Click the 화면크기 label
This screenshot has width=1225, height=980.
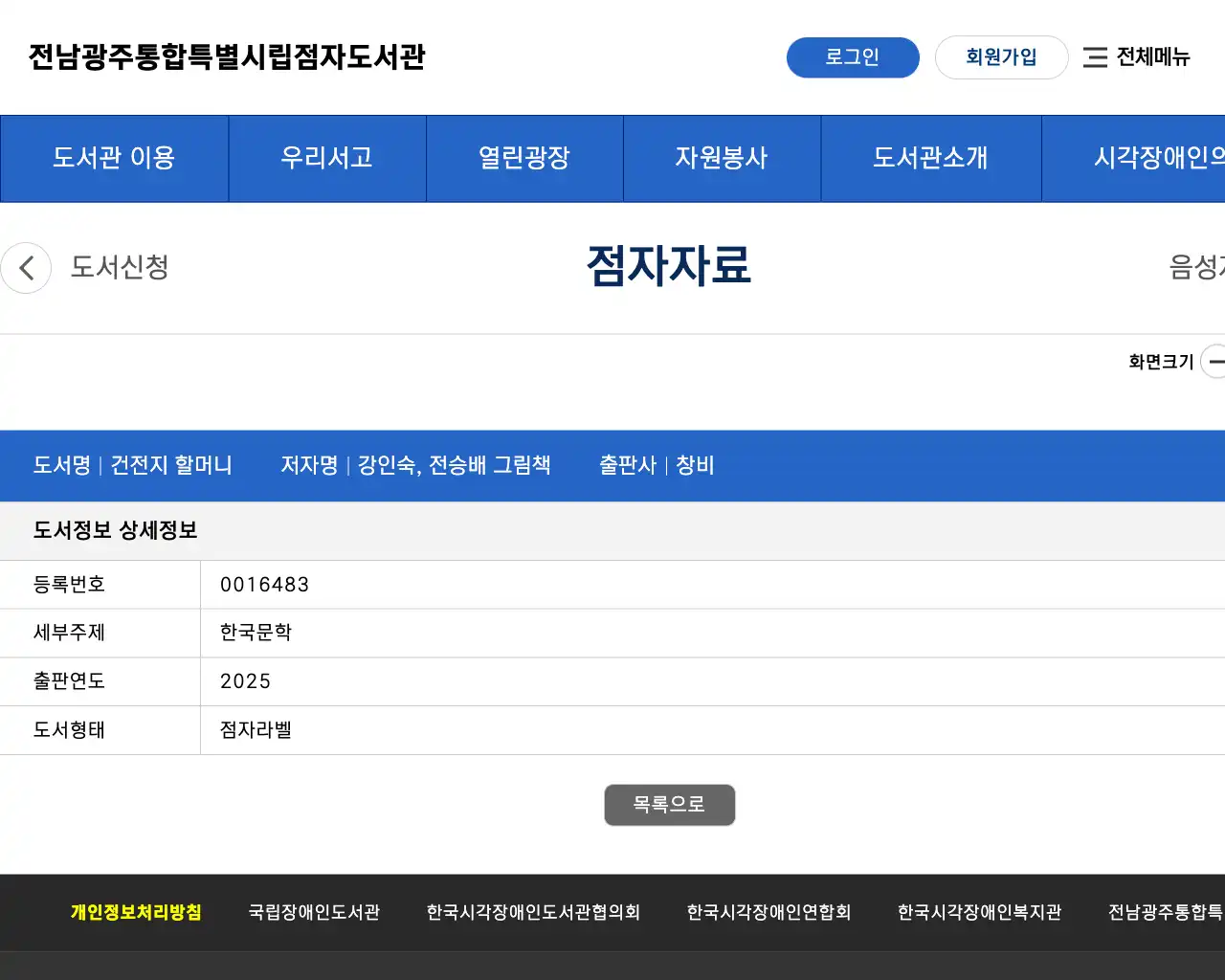[1161, 362]
